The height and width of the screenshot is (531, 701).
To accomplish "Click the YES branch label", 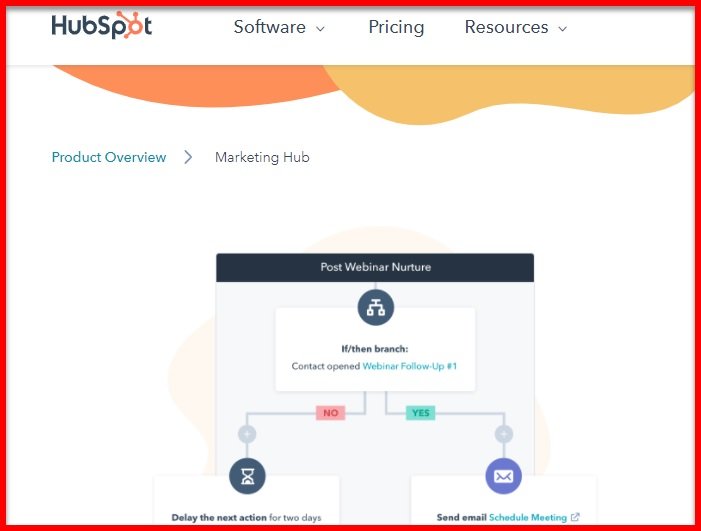I will (x=420, y=413).
